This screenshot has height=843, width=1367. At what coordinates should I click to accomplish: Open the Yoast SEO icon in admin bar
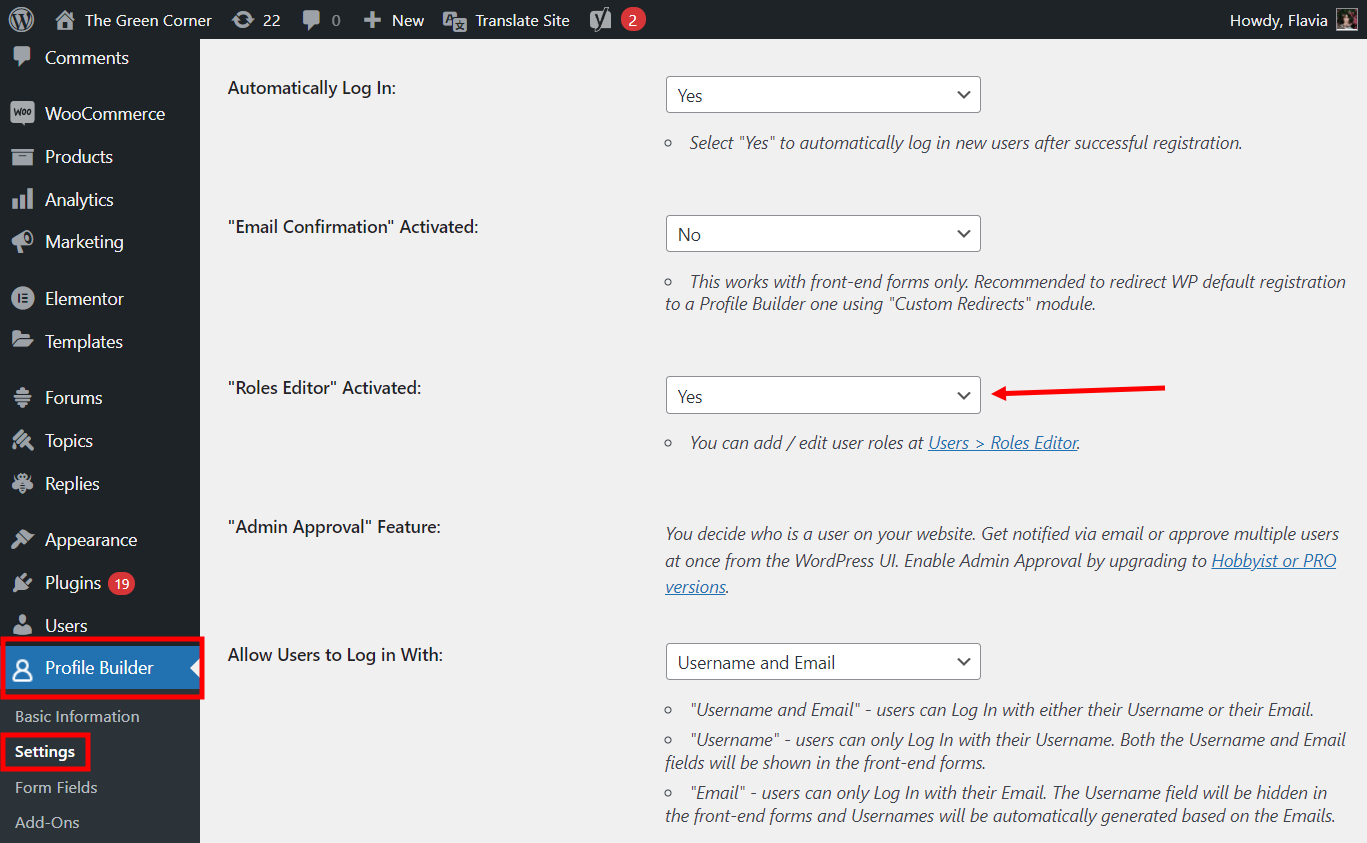pos(600,20)
